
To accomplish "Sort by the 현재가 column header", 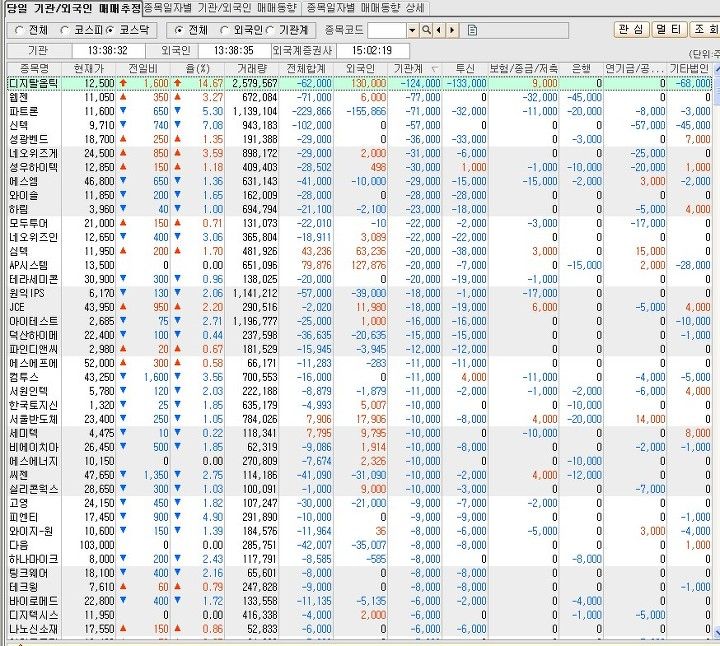I will click(89, 68).
